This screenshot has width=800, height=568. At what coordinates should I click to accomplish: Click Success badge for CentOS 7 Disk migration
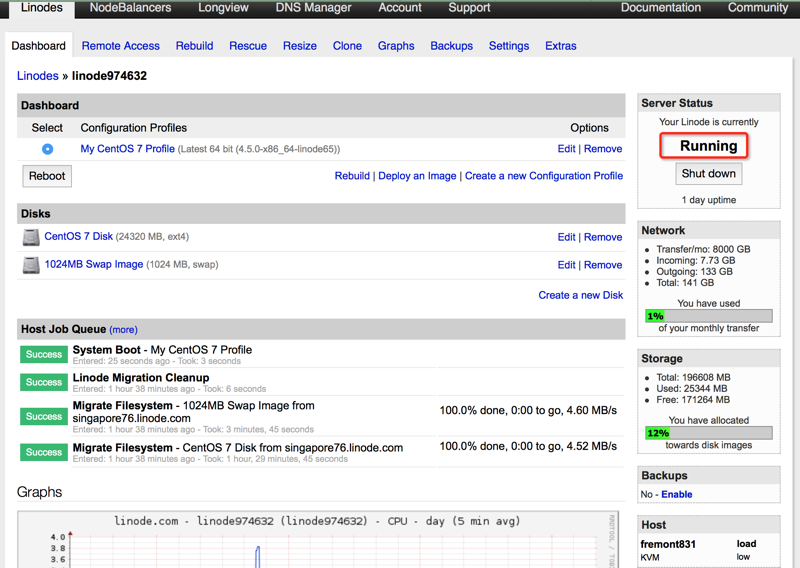click(44, 452)
